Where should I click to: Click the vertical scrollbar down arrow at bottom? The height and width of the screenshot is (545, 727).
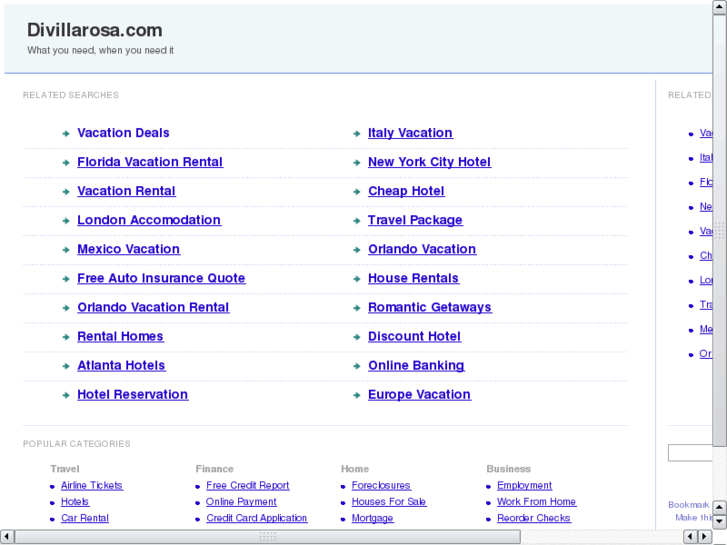click(x=720, y=522)
